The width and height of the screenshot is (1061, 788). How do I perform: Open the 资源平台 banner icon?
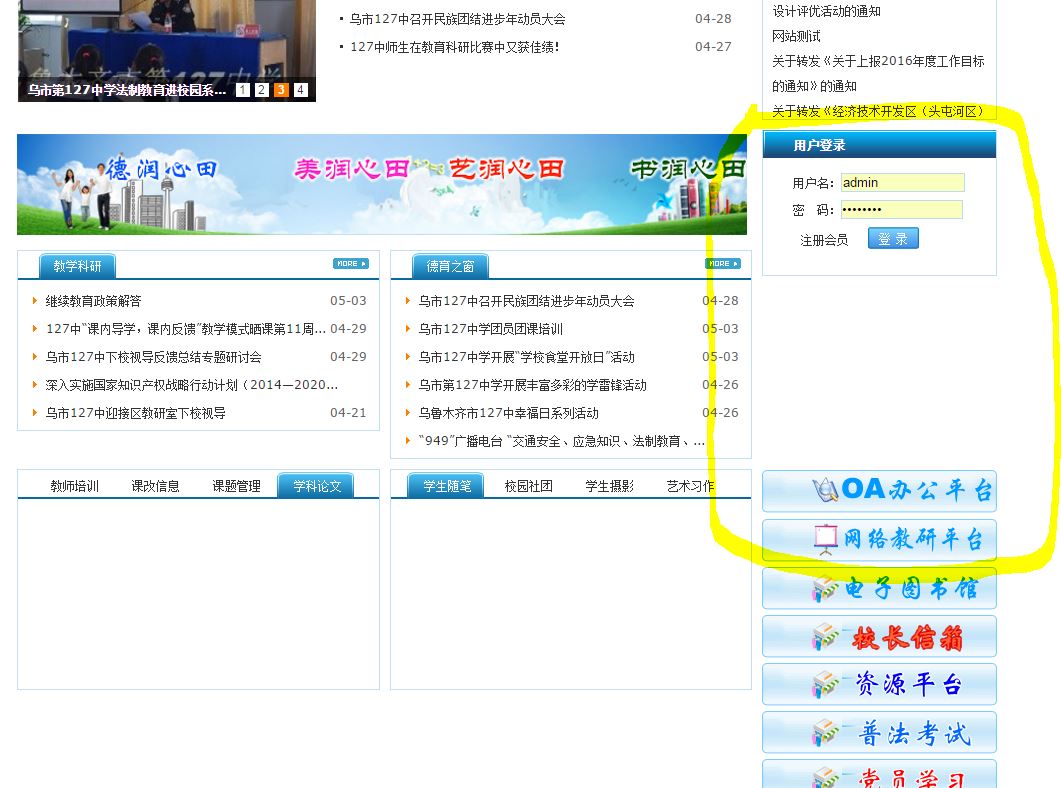[879, 684]
